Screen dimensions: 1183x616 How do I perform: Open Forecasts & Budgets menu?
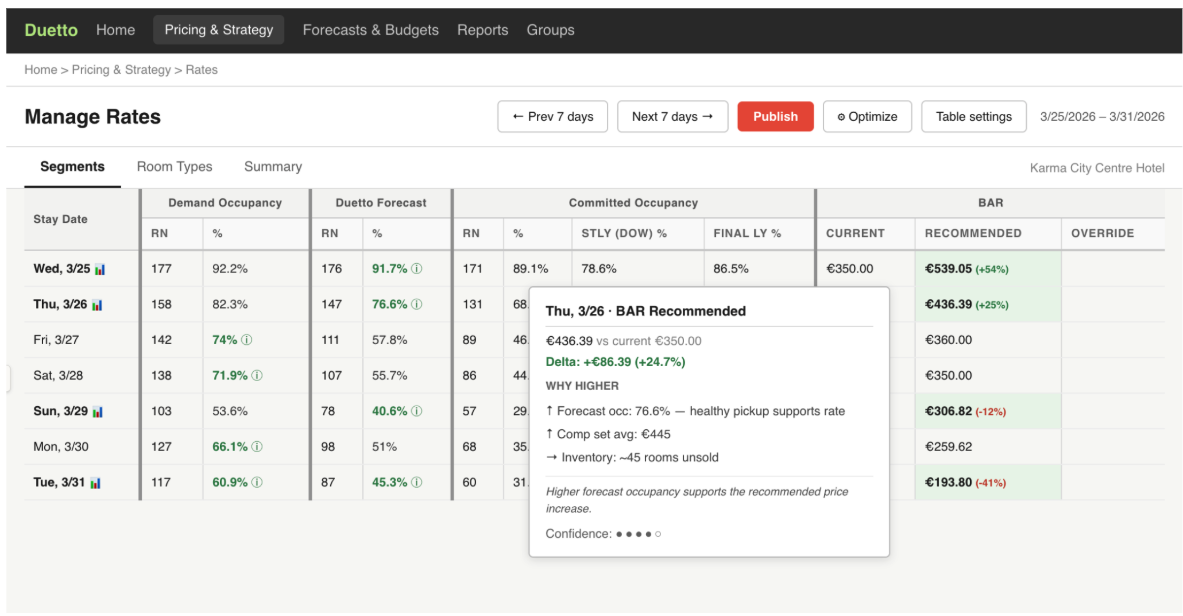[x=370, y=30]
